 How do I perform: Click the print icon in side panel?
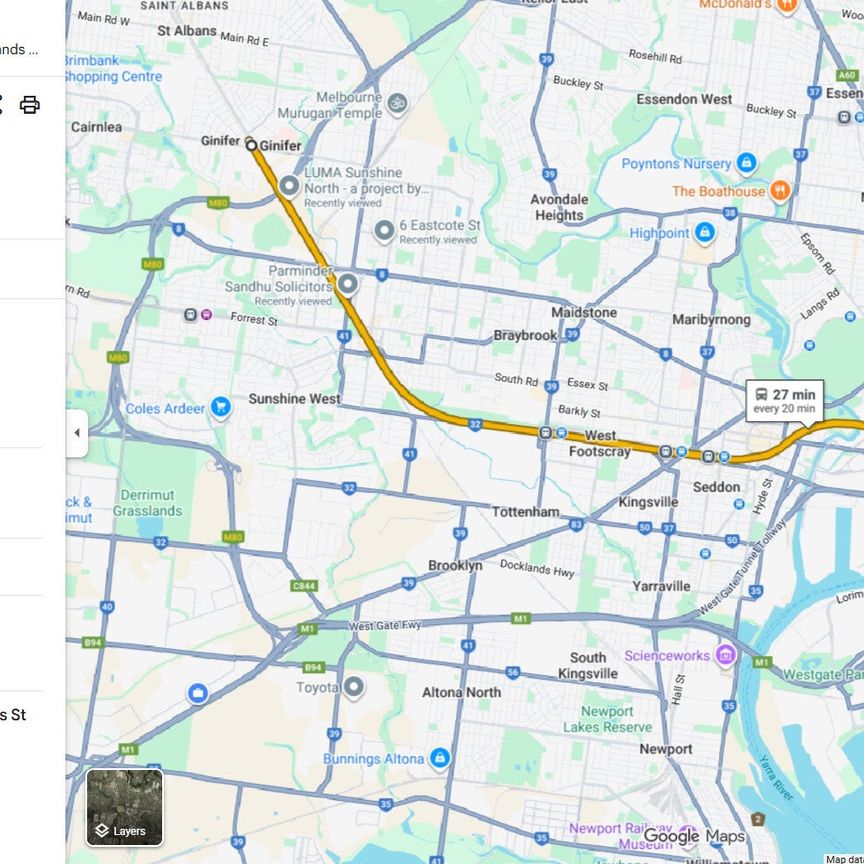(x=29, y=105)
